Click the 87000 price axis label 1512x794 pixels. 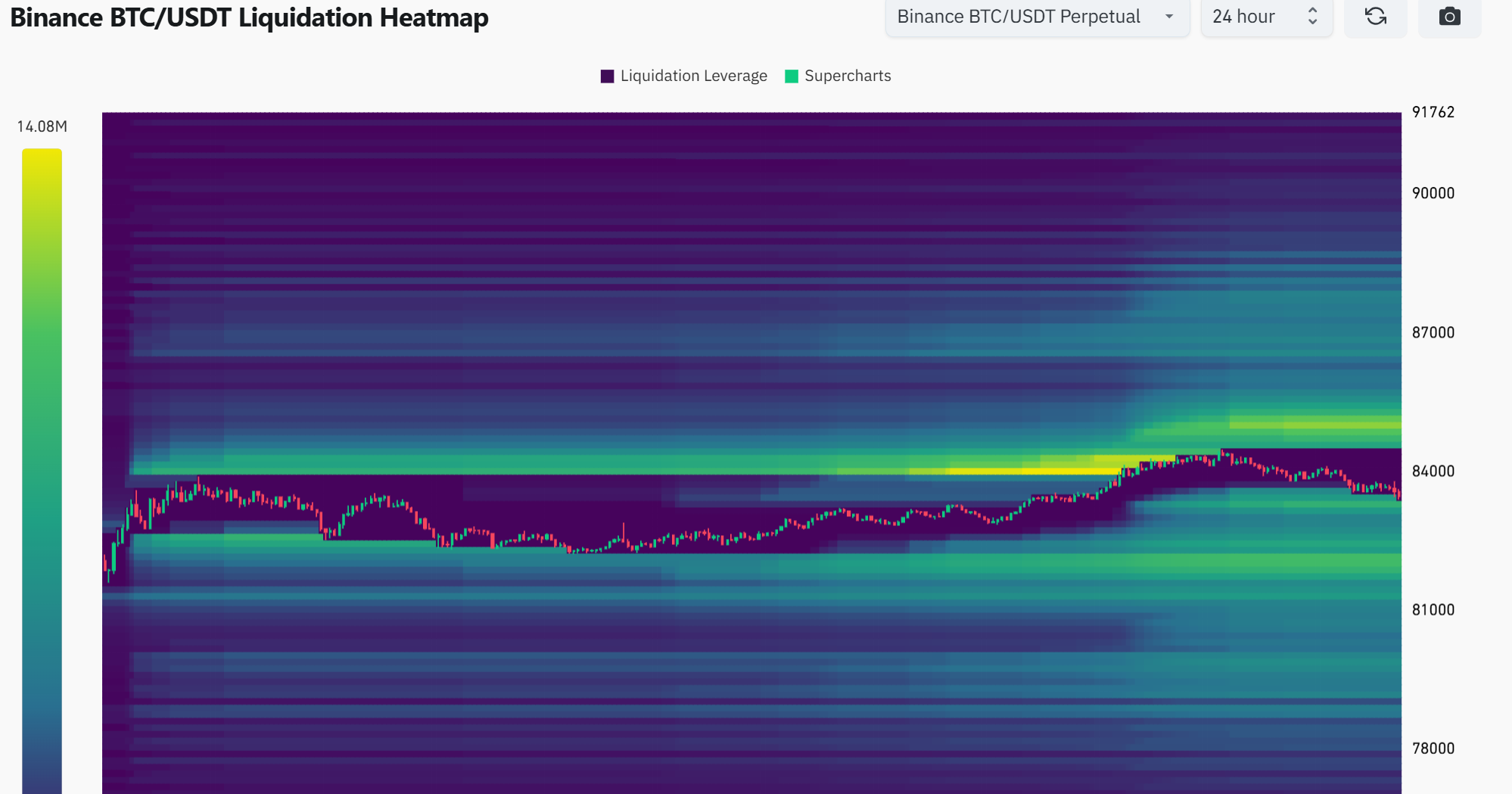(x=1433, y=332)
